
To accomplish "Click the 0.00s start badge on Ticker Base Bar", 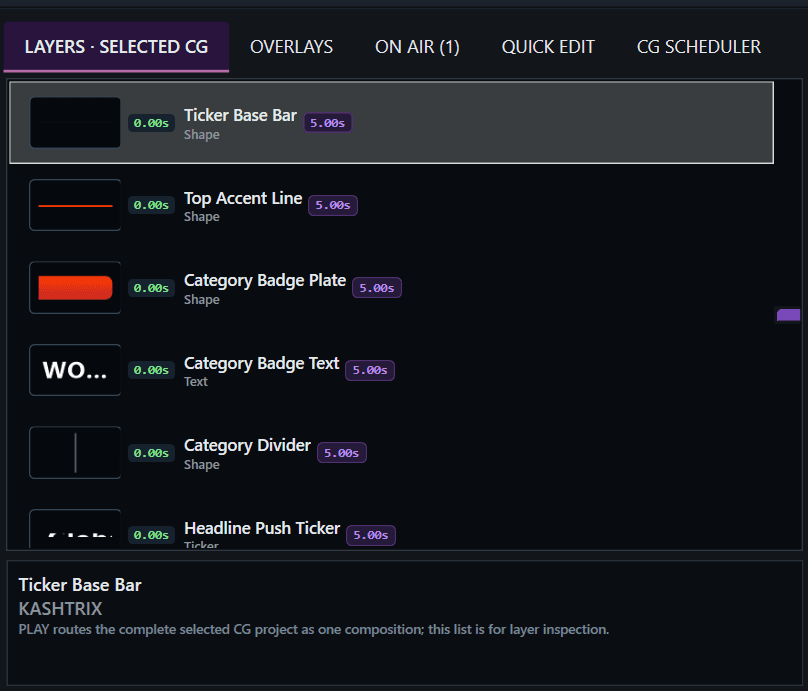I will click(x=151, y=123).
